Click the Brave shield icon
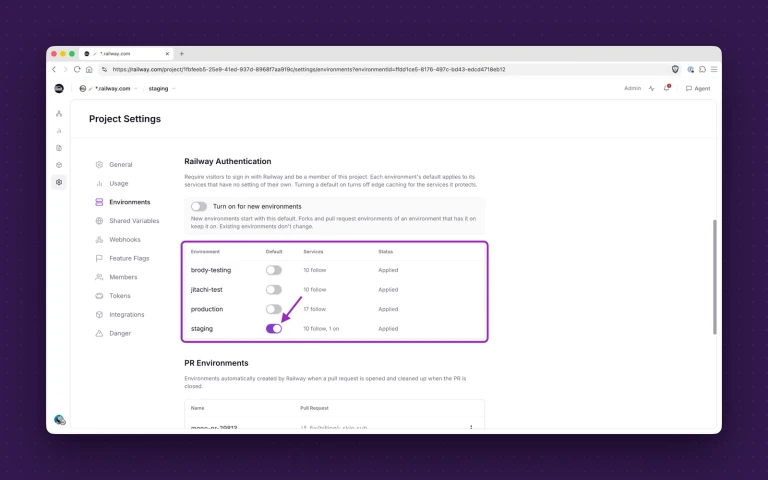768x480 pixels. tap(675, 70)
